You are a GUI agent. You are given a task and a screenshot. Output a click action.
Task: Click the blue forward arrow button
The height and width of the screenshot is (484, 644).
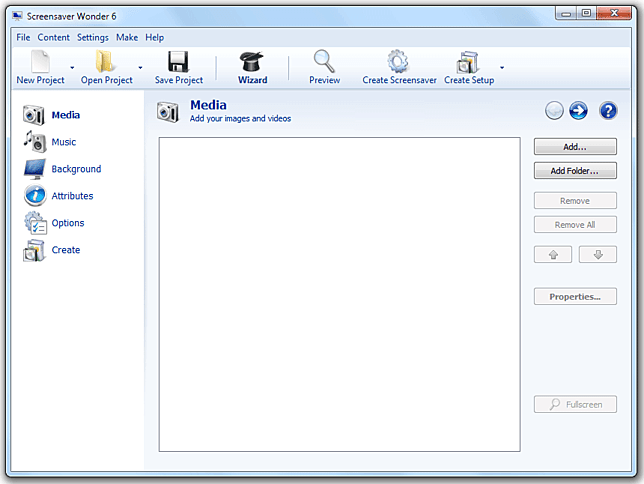[578, 110]
